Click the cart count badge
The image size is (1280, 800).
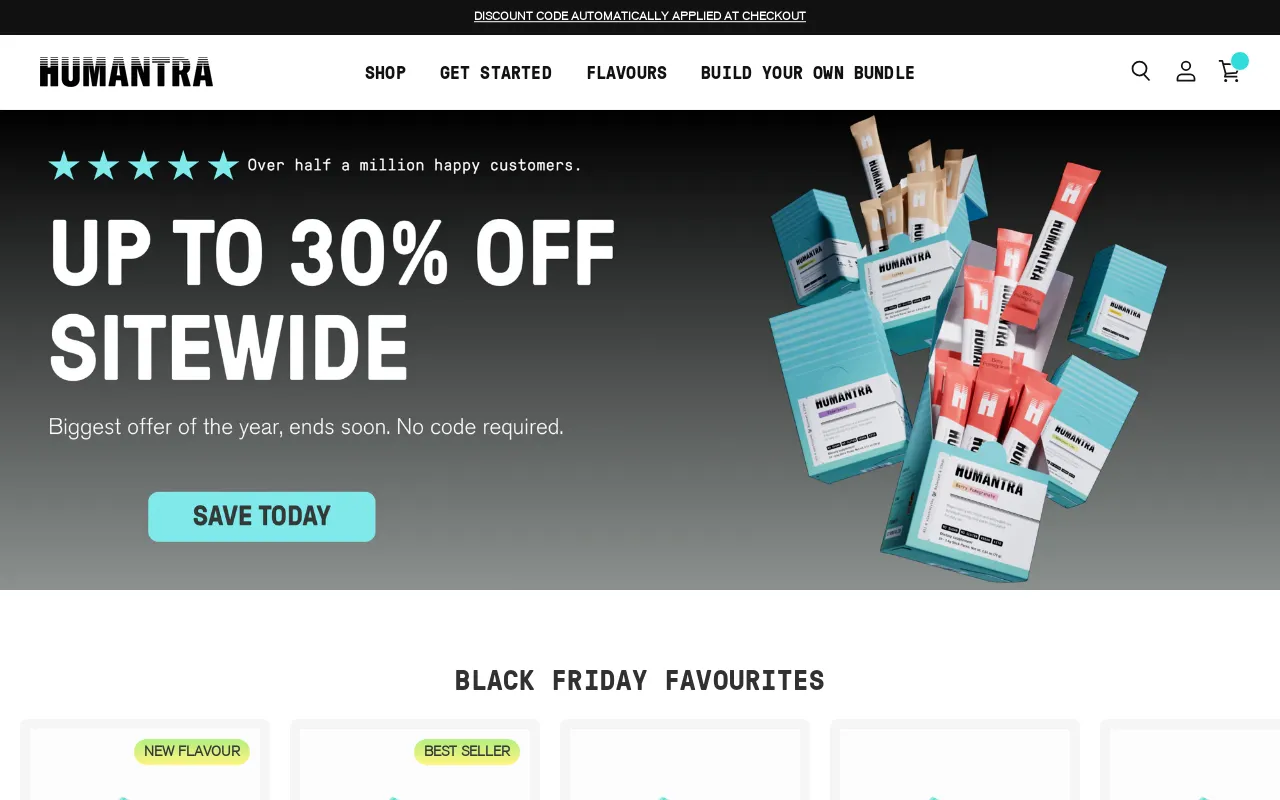point(1240,61)
